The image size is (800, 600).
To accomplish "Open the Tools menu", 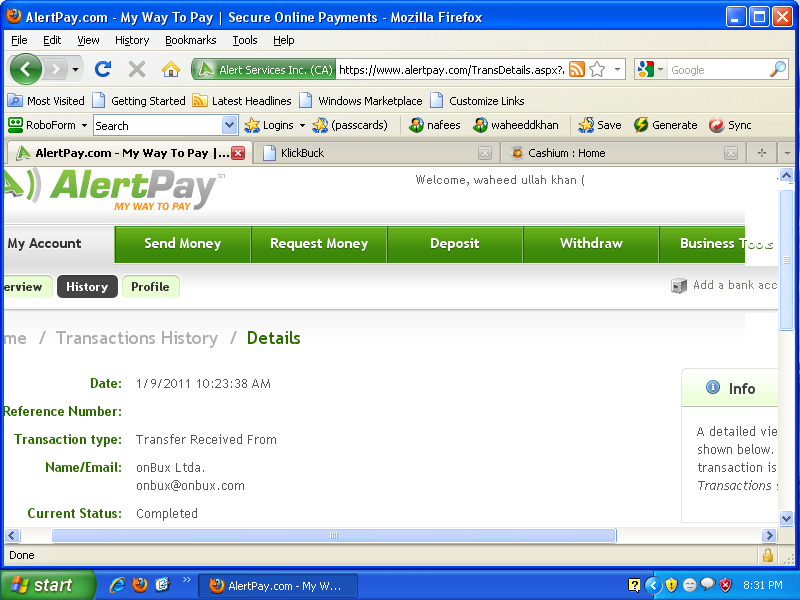I will [245, 40].
